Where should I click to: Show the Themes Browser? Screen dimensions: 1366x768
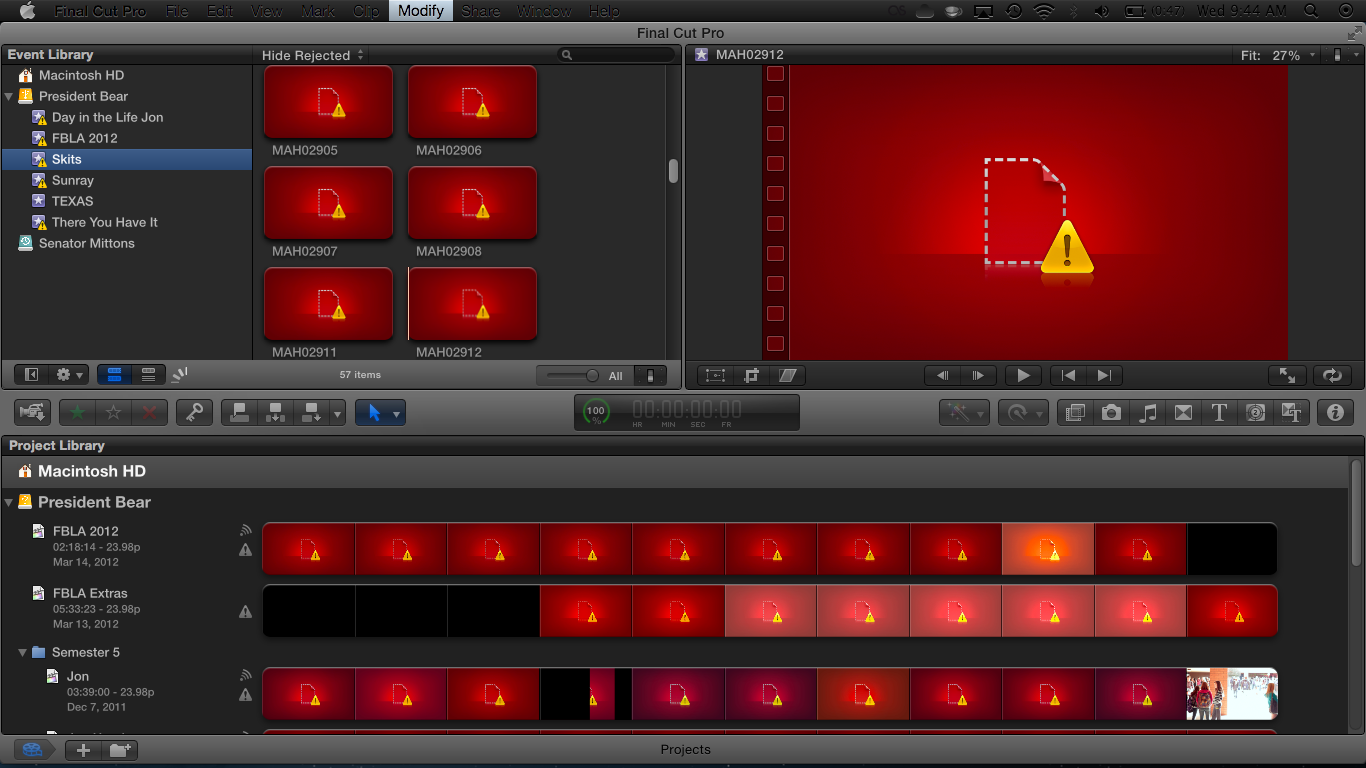click(x=1291, y=412)
